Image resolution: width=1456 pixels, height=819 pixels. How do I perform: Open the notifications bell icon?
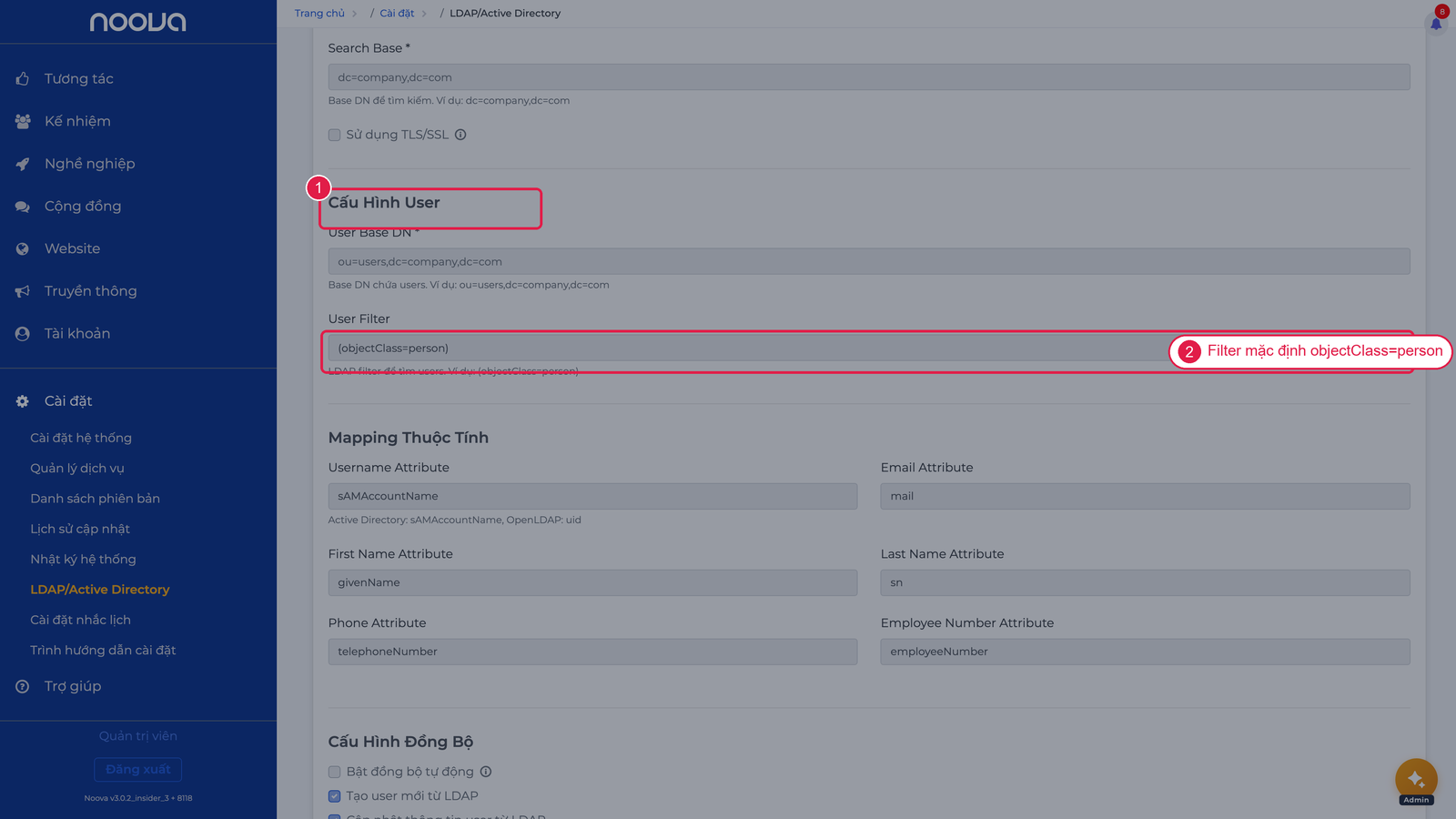click(x=1436, y=24)
